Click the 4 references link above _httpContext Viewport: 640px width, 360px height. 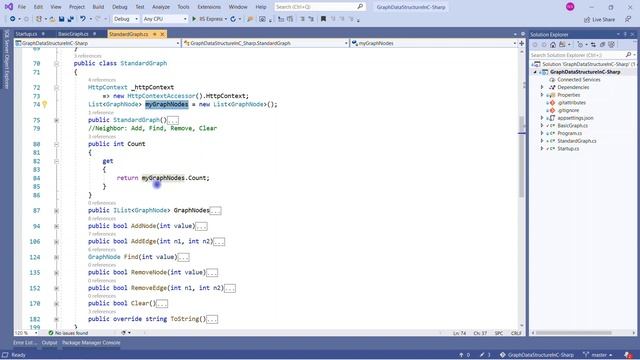102,80
